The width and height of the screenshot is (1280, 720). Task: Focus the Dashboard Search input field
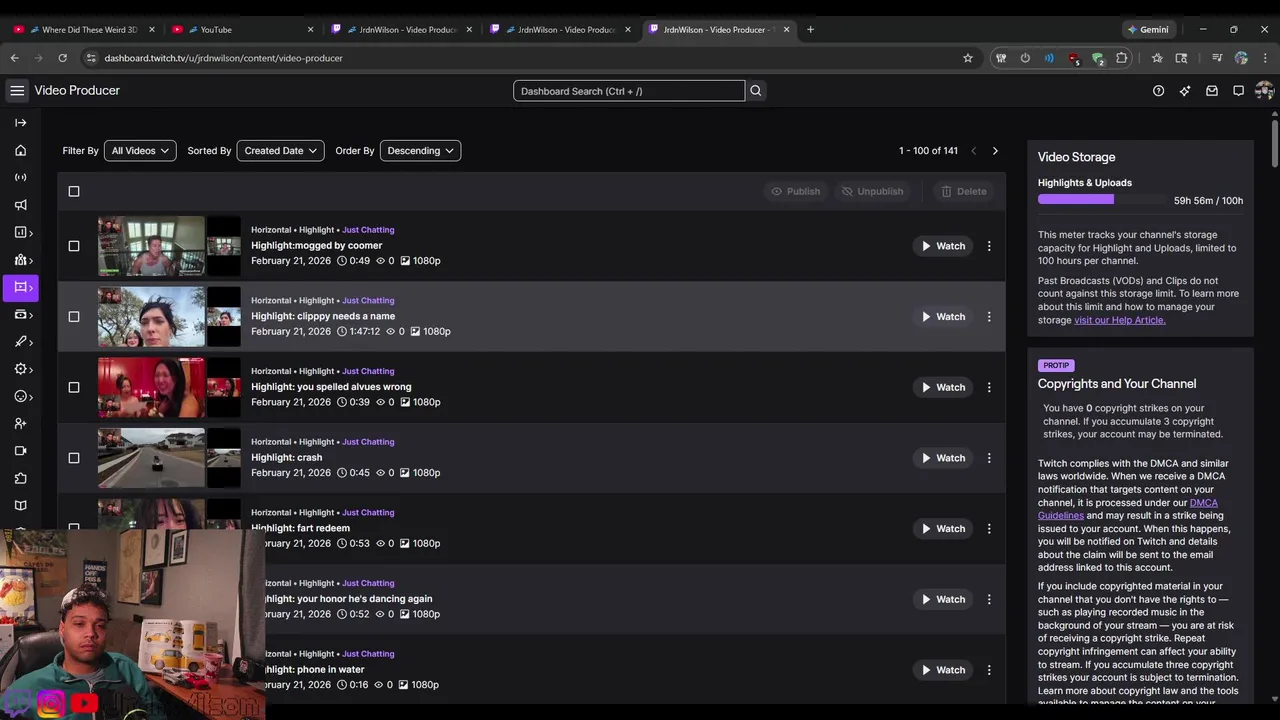click(629, 91)
